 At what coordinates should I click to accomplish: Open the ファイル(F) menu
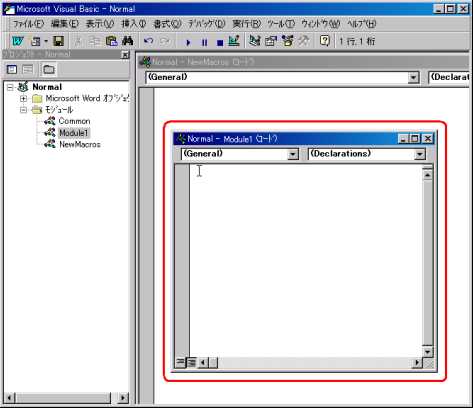(x=28, y=24)
